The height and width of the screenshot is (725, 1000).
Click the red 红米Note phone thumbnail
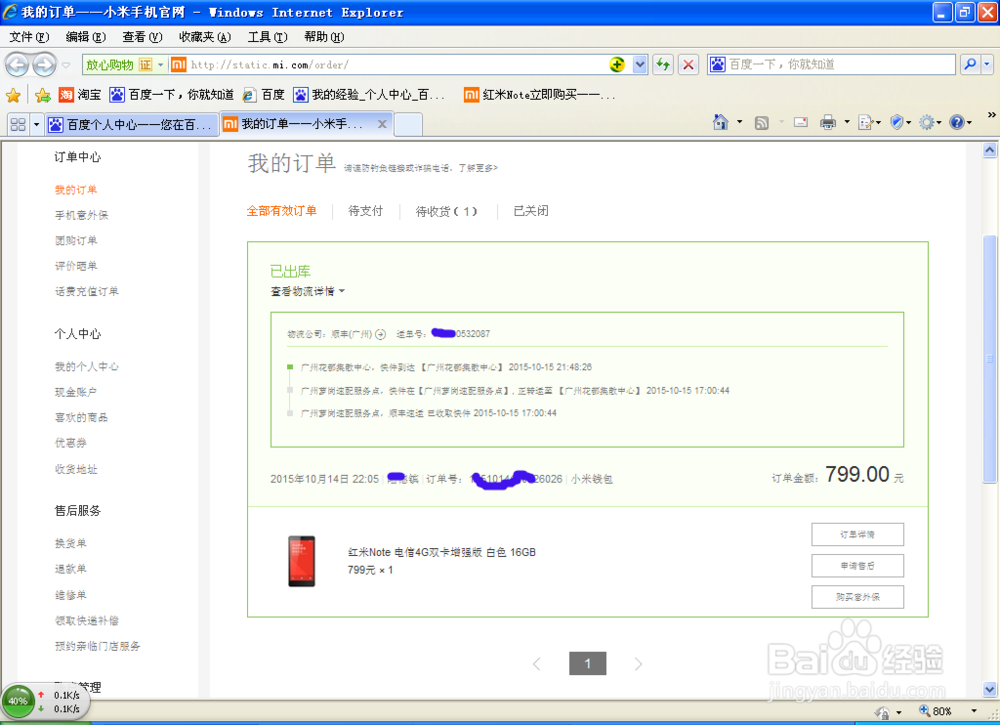coord(301,561)
